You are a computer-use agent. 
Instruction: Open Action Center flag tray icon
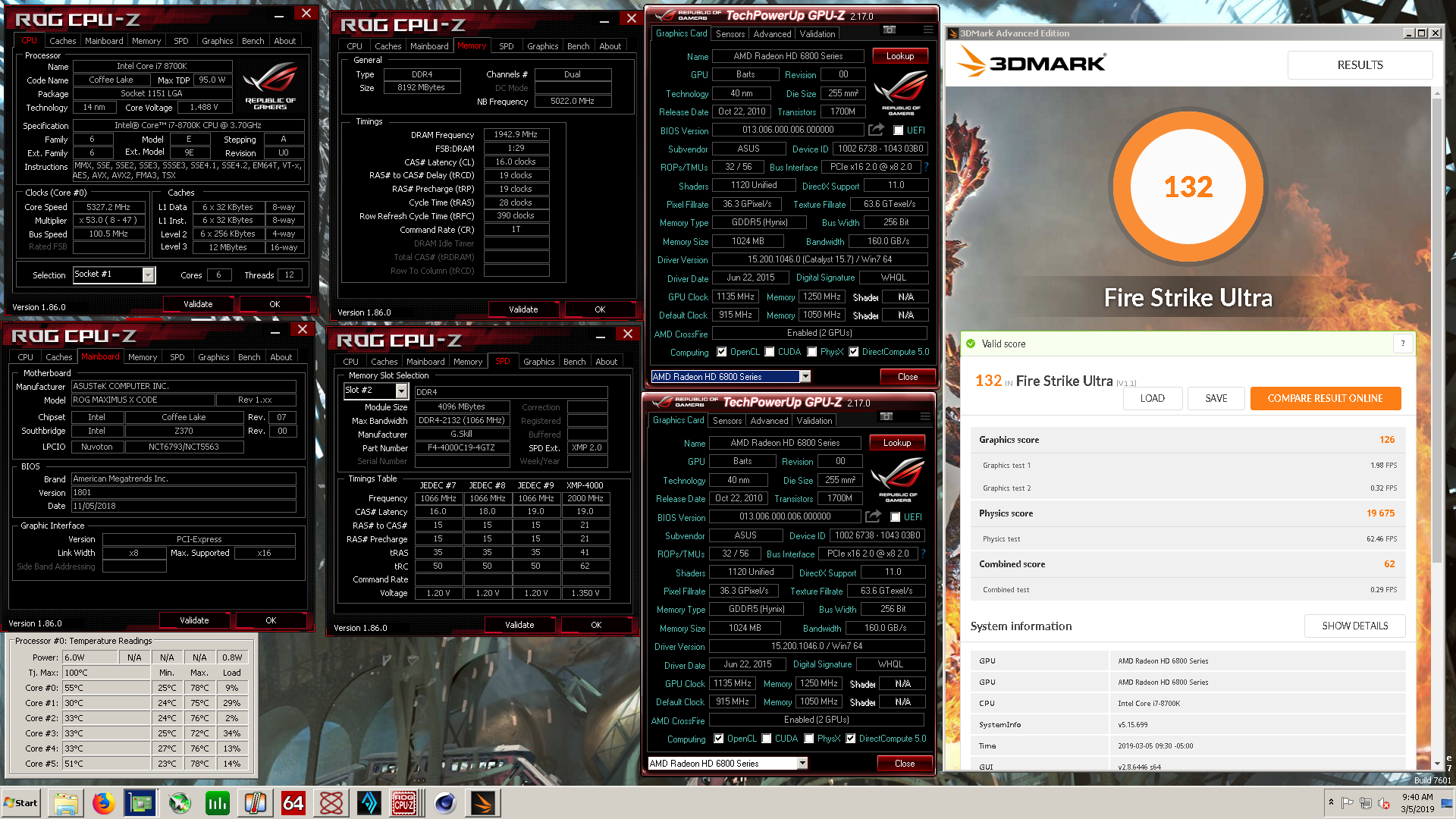click(1347, 803)
